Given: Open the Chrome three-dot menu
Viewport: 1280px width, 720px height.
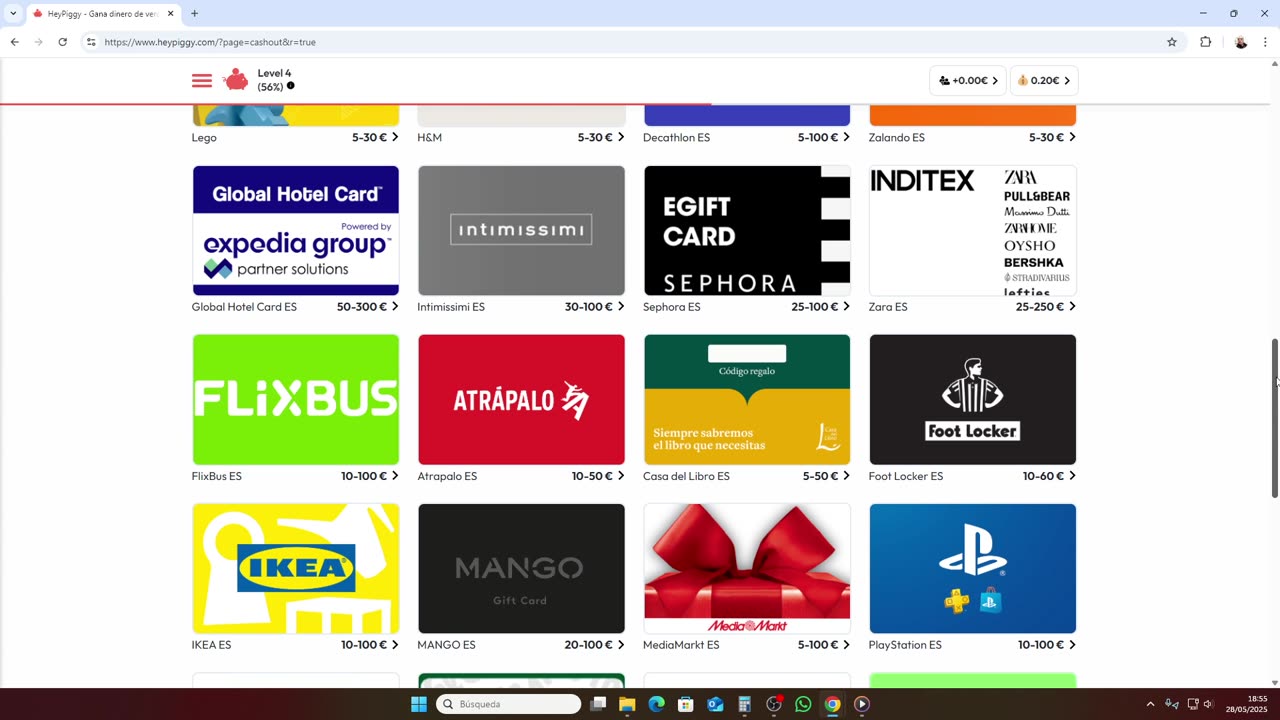Looking at the screenshot, I should 1265,42.
